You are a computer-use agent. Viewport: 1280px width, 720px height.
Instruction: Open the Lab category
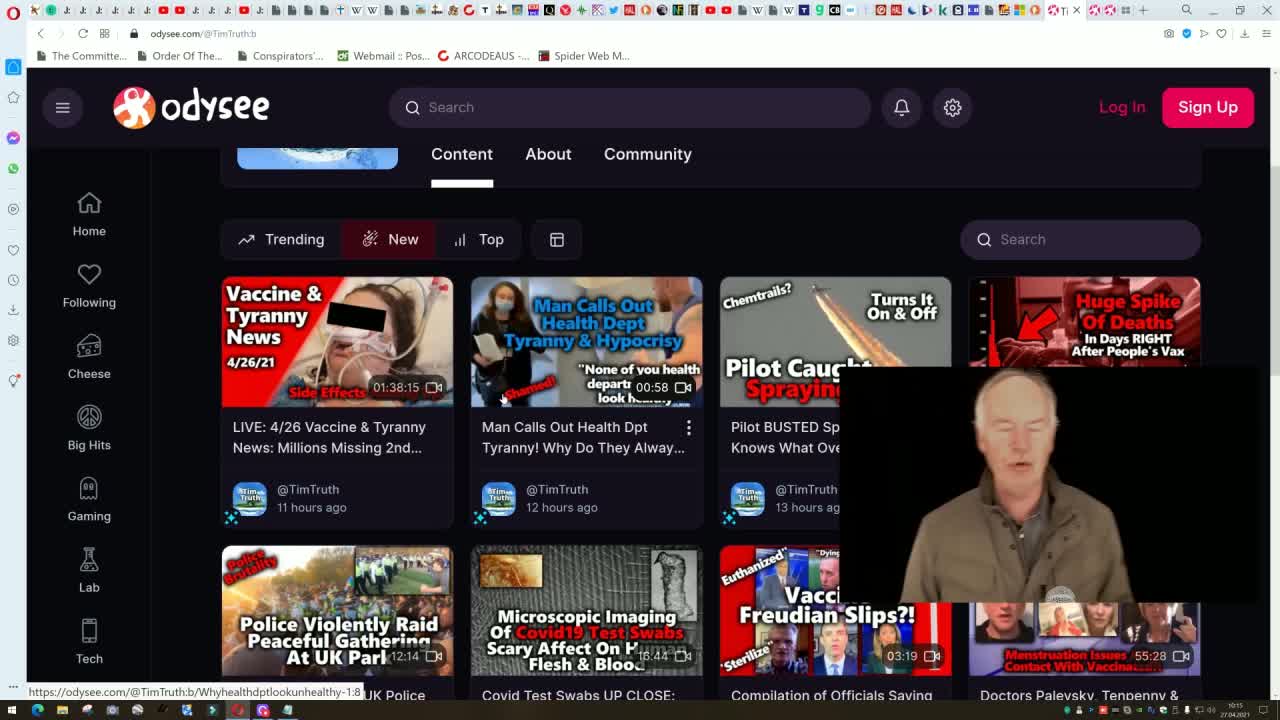[x=89, y=571]
